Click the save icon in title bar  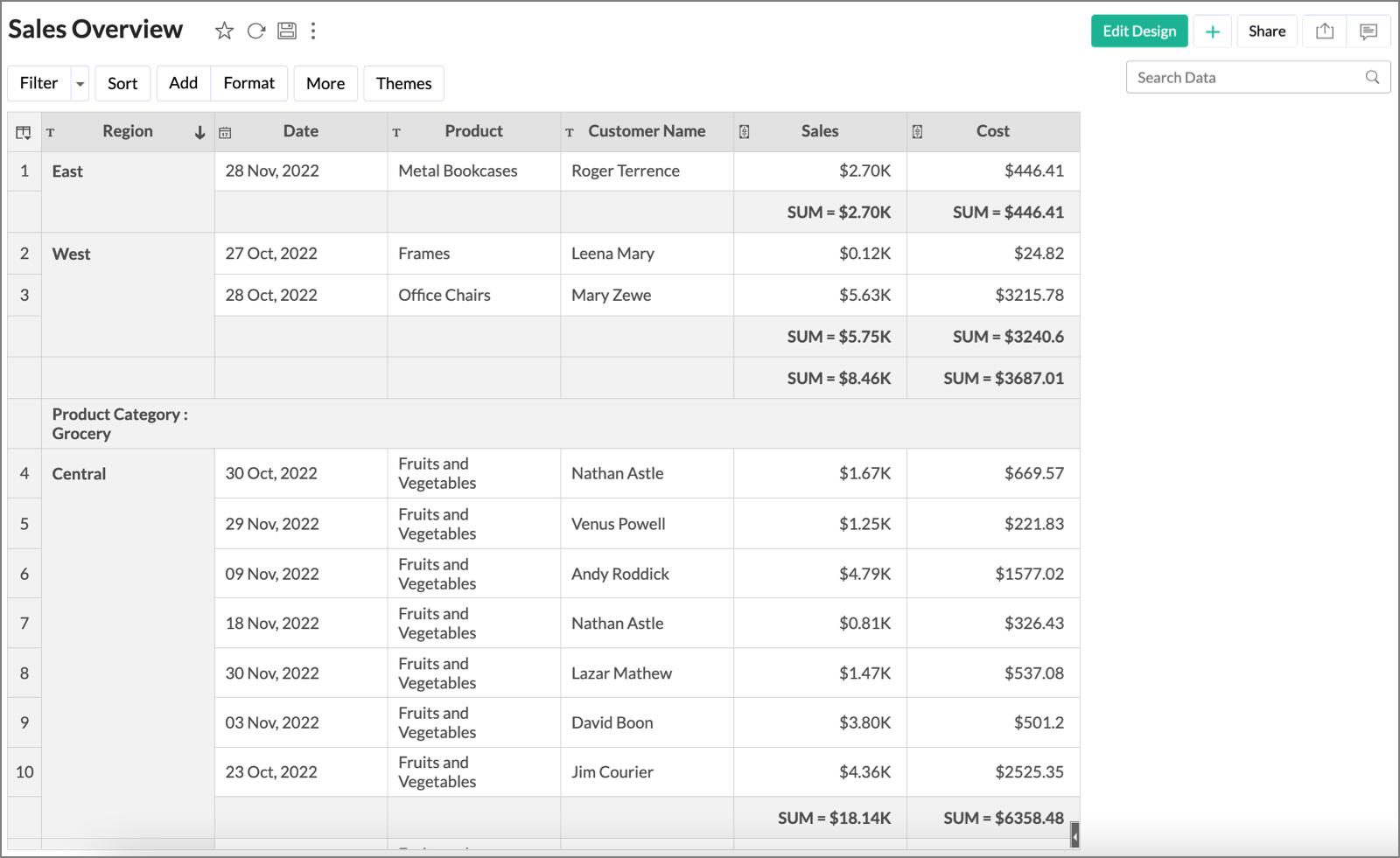tap(287, 31)
